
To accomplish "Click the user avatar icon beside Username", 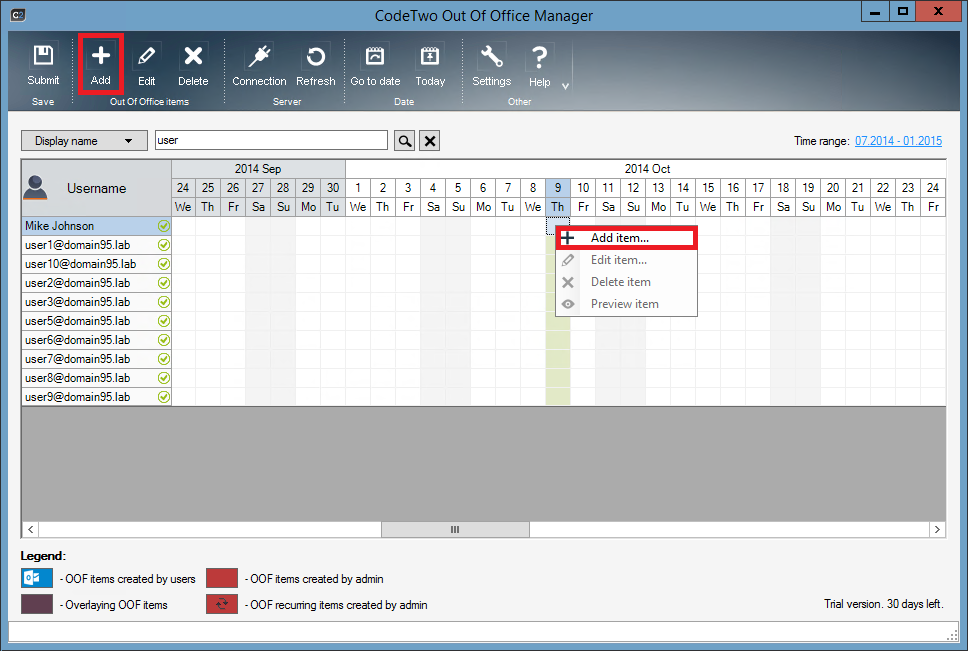I will click(x=35, y=188).
